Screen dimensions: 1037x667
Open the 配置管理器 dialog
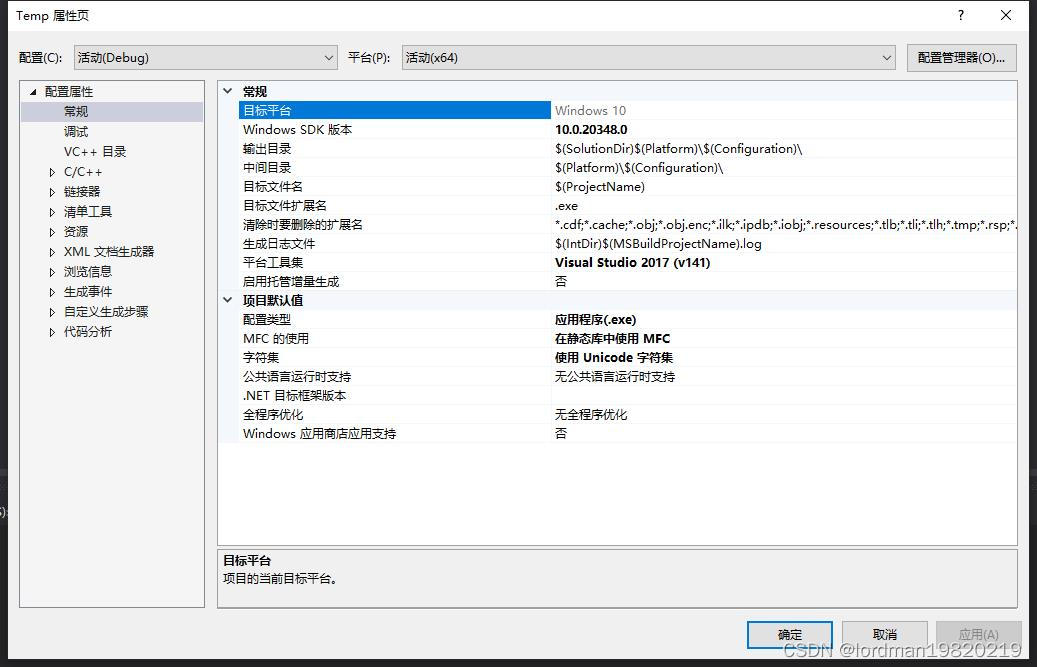pos(961,57)
